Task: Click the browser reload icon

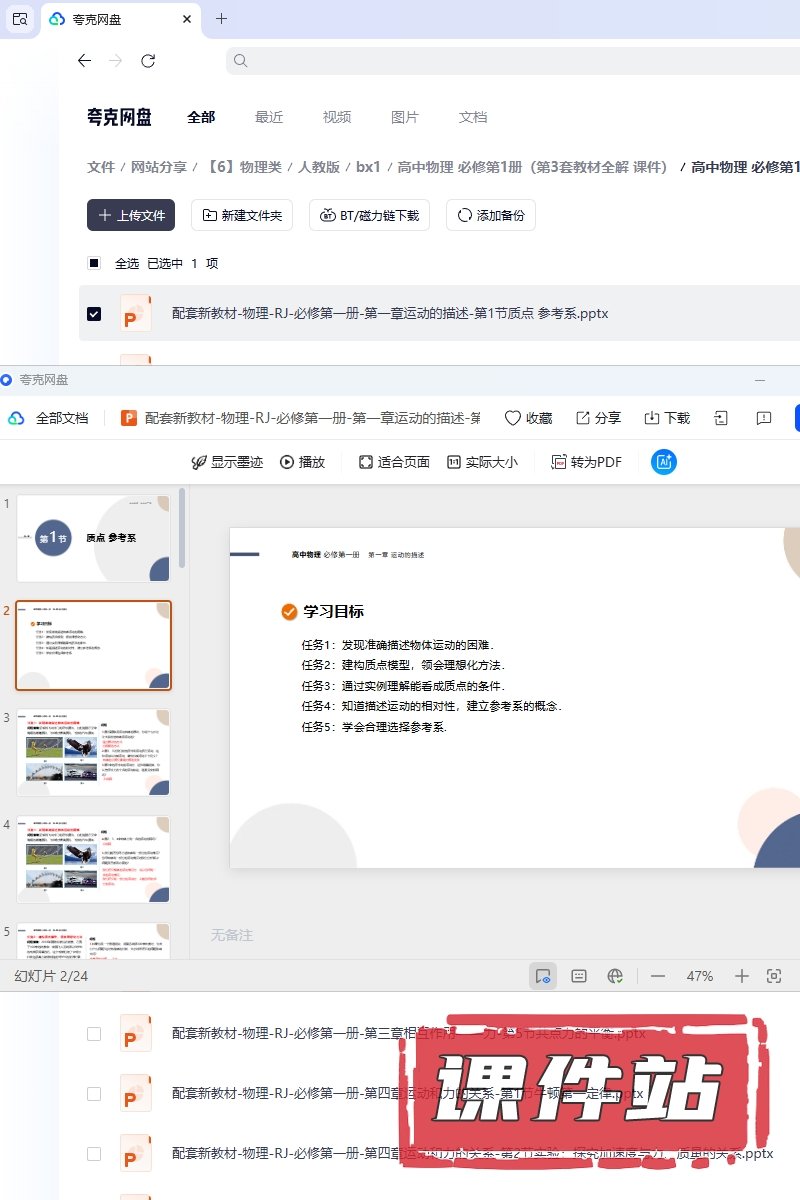Action: pyautogui.click(x=148, y=61)
